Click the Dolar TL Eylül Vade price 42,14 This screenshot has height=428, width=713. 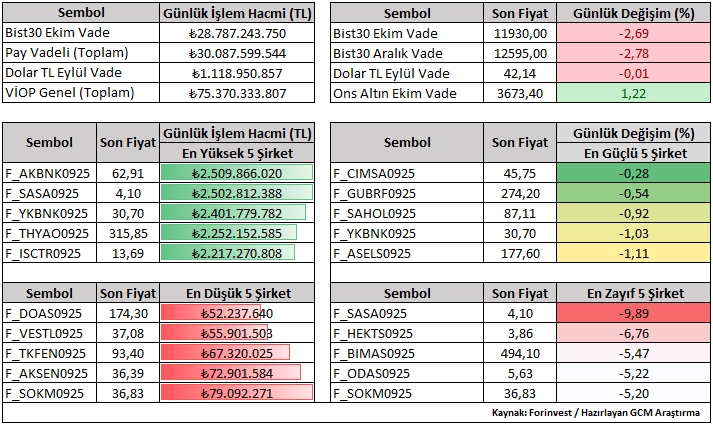click(x=520, y=73)
